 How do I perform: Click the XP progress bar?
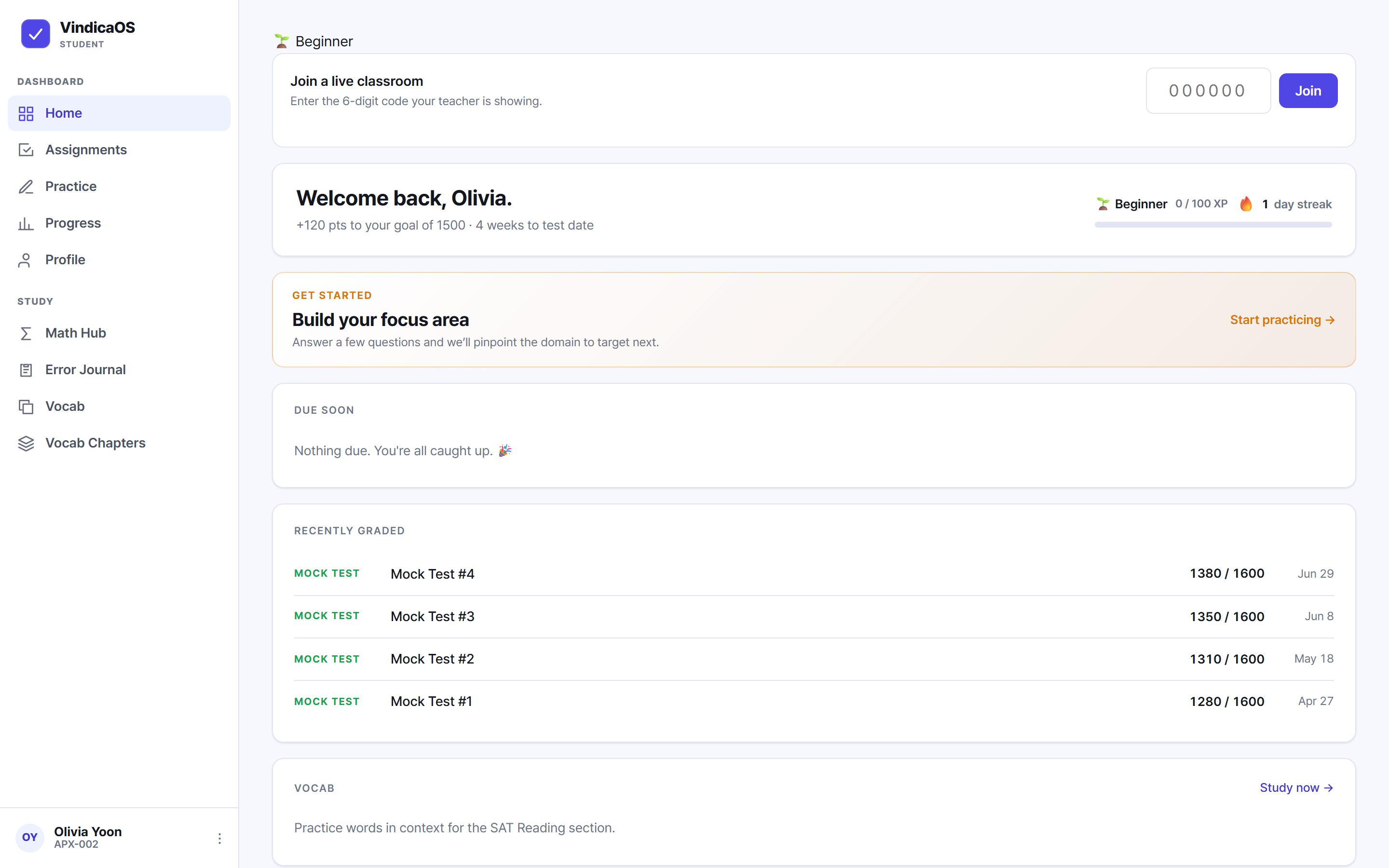pos(1213,225)
